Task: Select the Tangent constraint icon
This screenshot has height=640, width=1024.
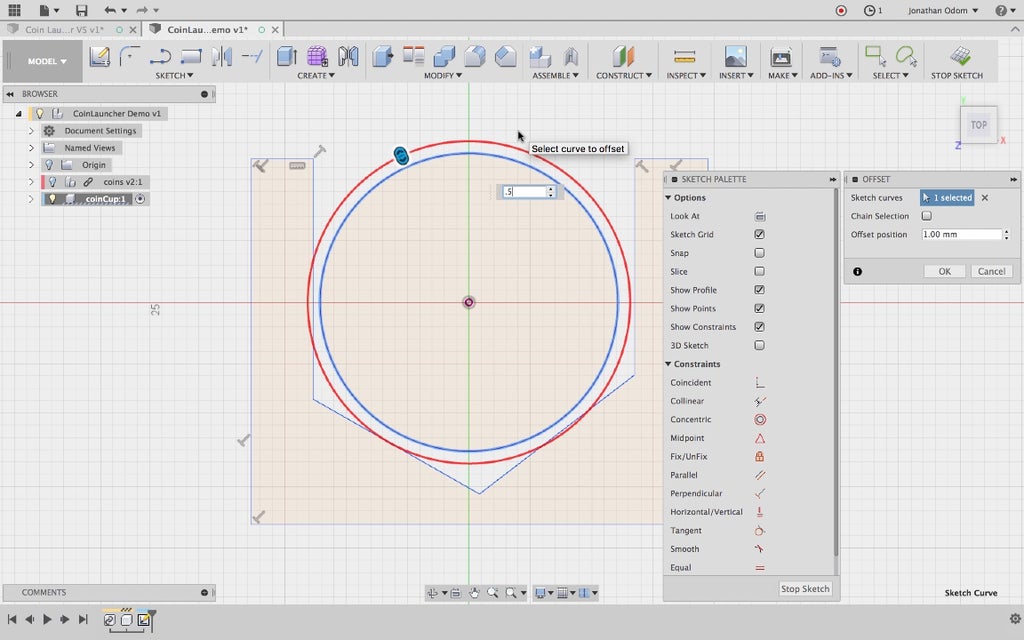Action: click(760, 531)
